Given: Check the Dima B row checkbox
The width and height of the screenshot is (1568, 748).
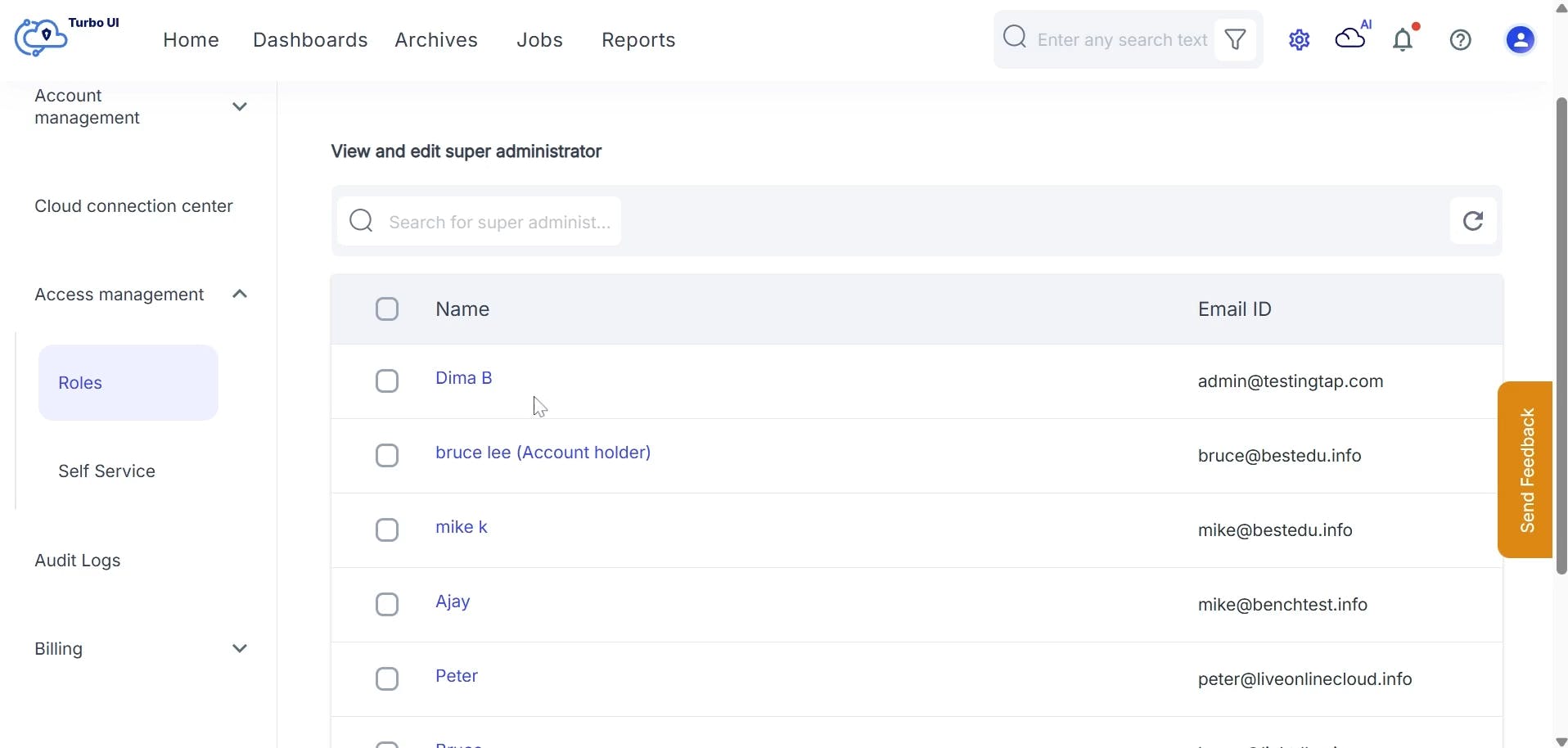Looking at the screenshot, I should tap(387, 381).
